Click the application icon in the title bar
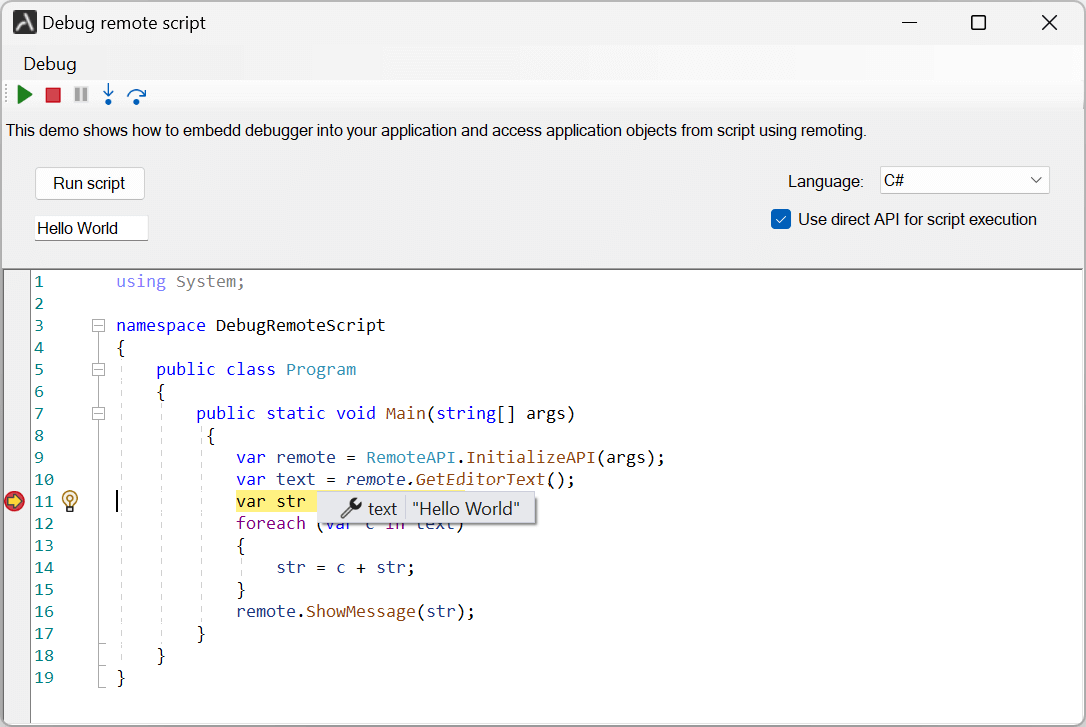The height and width of the screenshot is (727, 1086). (25, 22)
